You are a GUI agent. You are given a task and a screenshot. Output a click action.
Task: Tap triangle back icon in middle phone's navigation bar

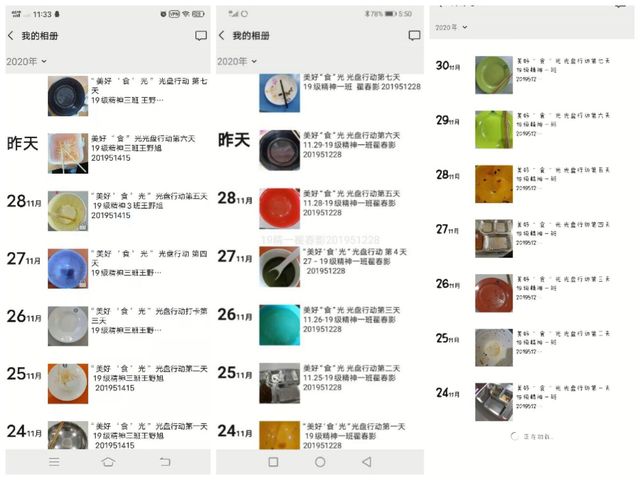366,462
